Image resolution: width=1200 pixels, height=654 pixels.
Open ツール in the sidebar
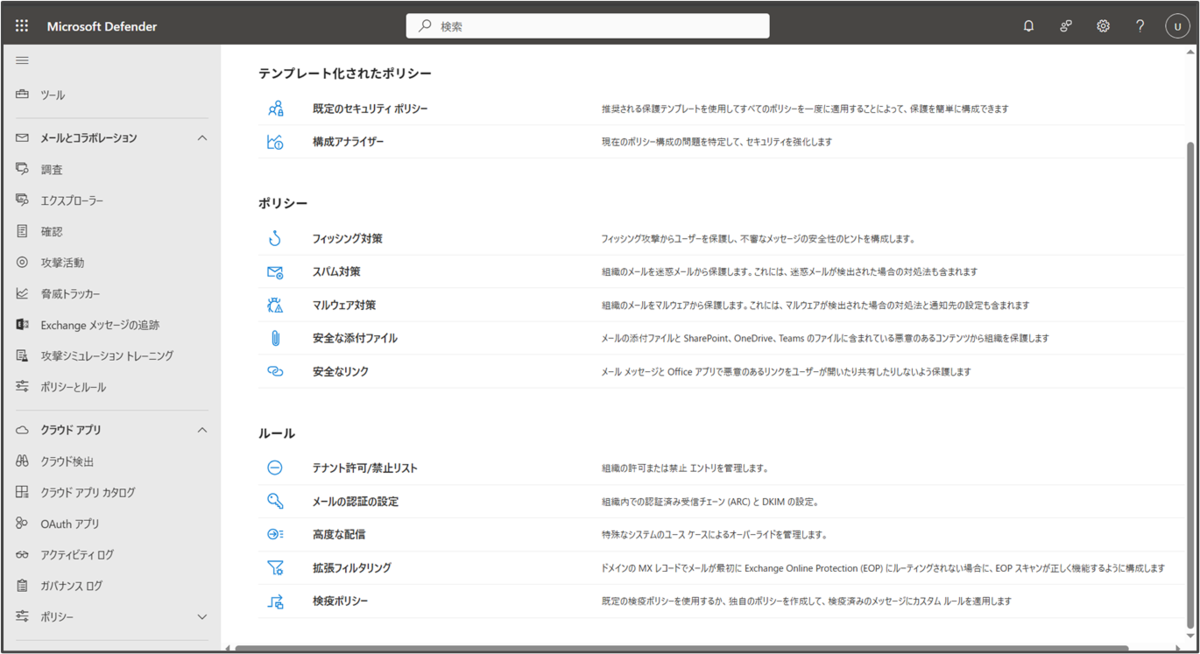pos(53,95)
